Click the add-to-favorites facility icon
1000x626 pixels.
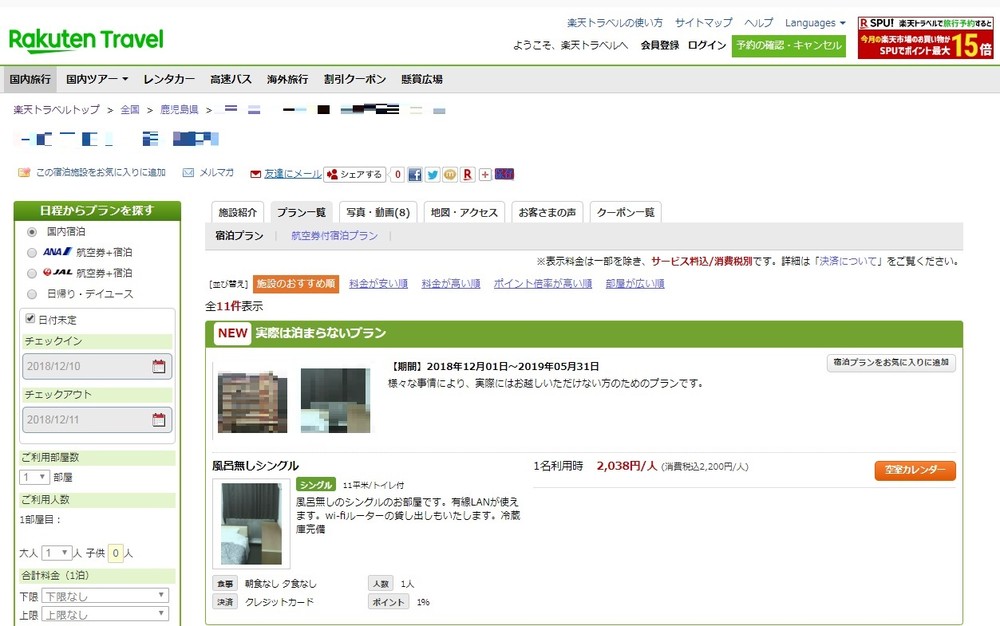(24, 173)
